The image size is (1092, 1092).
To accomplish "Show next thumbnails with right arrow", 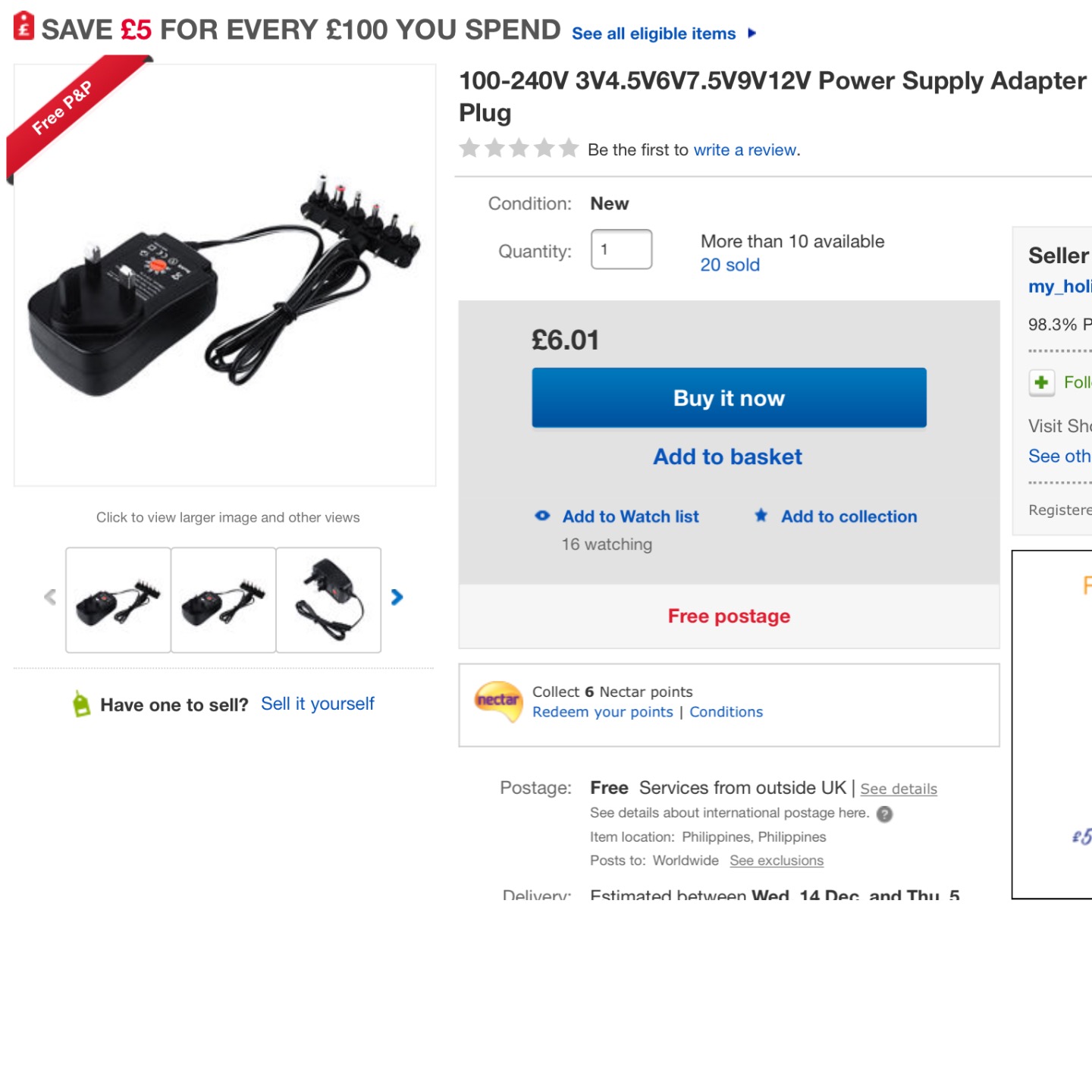I will tap(397, 598).
